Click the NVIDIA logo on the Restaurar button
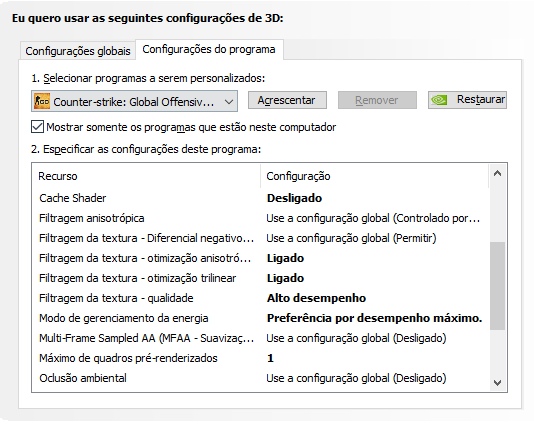 [x=439, y=100]
